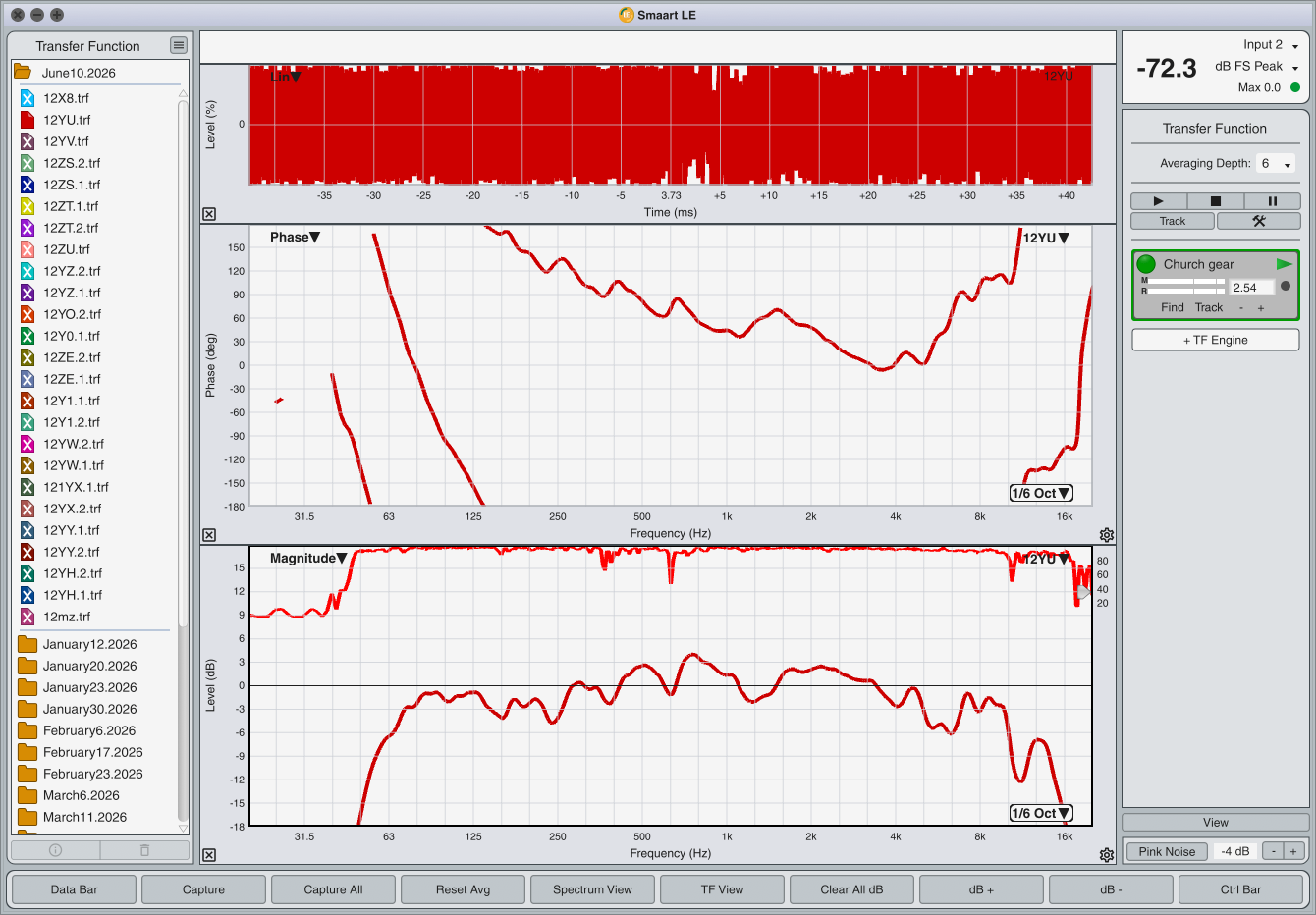The image size is (1316, 915).
Task: Close the phase plot pane checkbox
Action: 209,535
